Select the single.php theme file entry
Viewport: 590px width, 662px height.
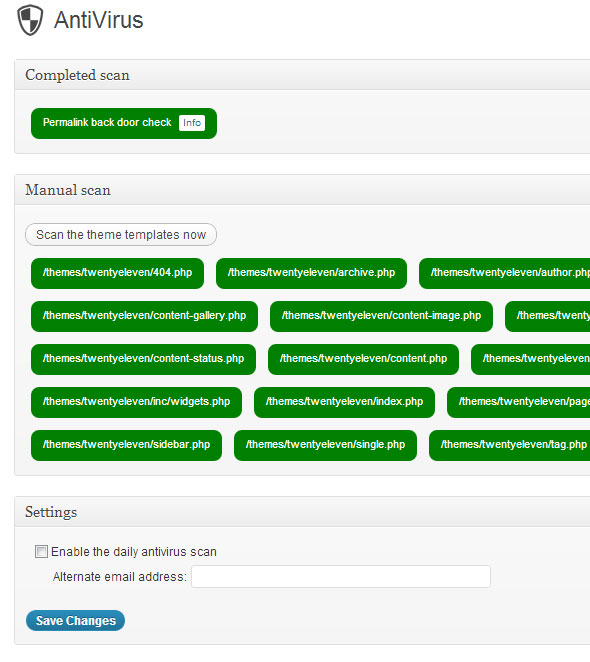click(325, 445)
